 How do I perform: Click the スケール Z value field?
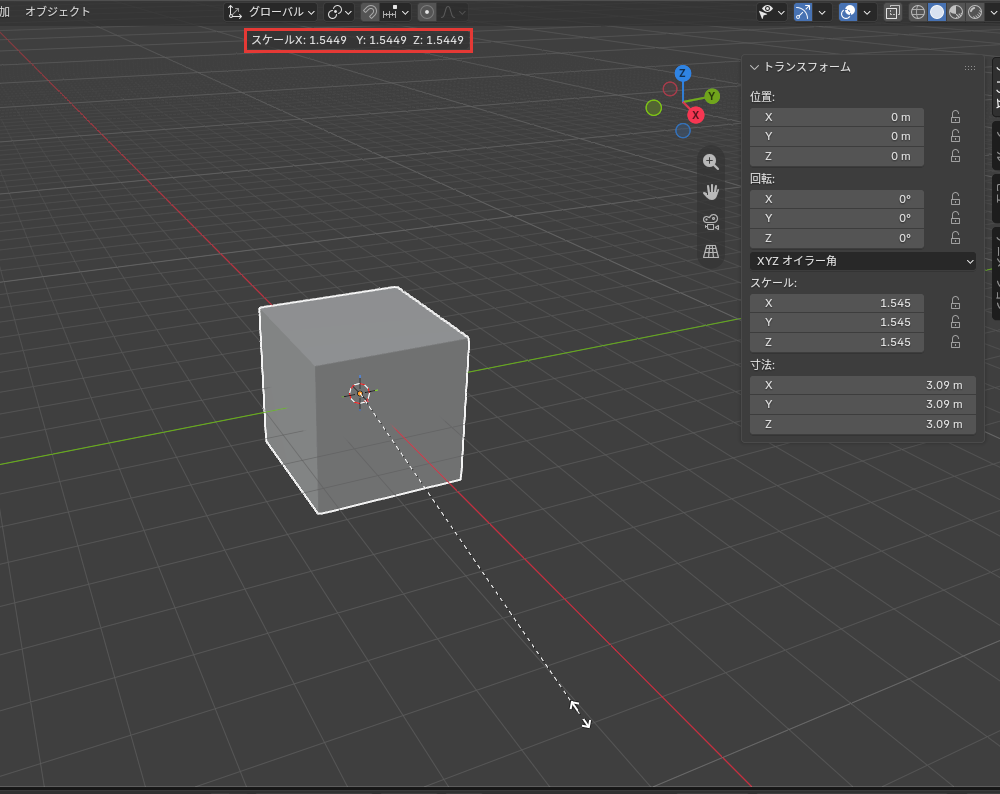(x=837, y=342)
